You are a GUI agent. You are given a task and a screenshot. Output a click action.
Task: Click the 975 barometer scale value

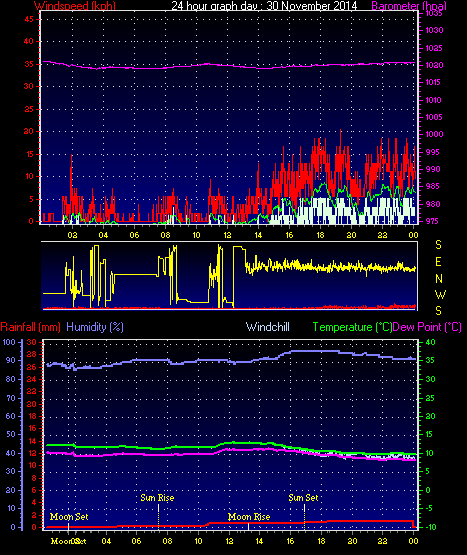point(433,221)
